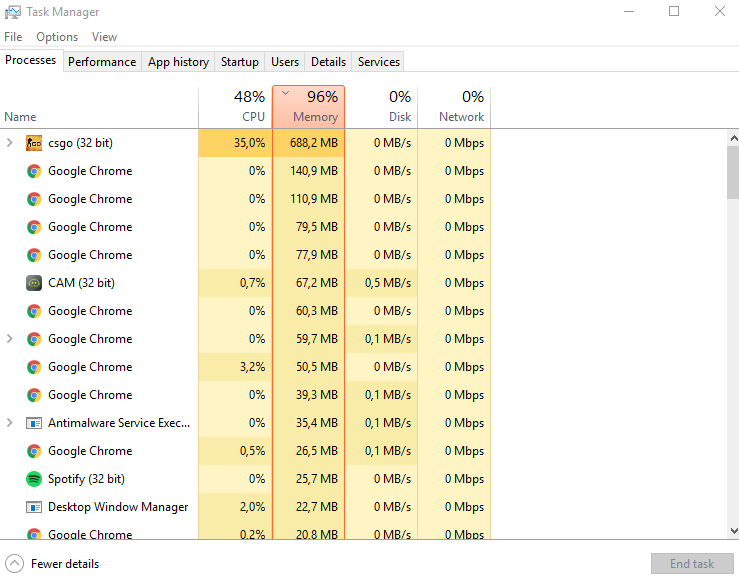Expand the csgo (32 bit) process group
This screenshot has width=739, height=584.
(10, 143)
